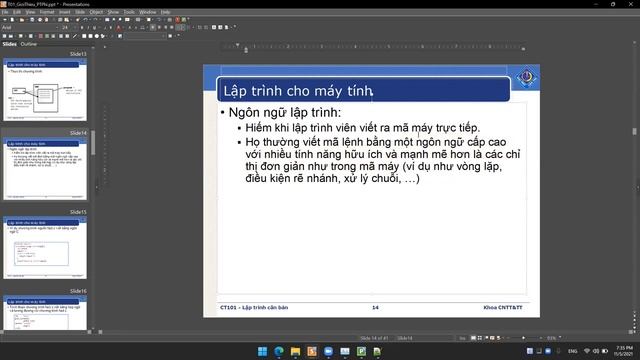The image size is (640, 360).
Task: Click the slide panel vertical scrollbar
Action: click(93, 143)
